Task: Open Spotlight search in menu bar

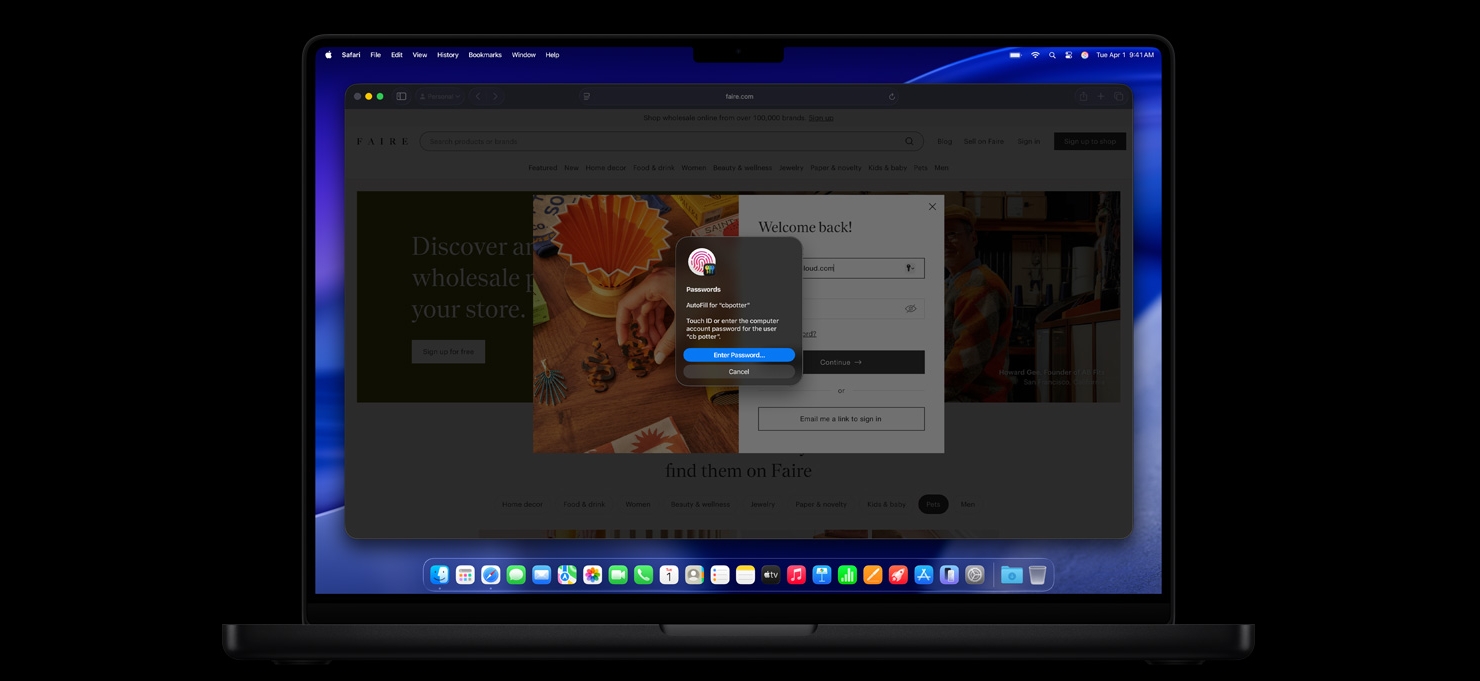Action: [x=1052, y=55]
